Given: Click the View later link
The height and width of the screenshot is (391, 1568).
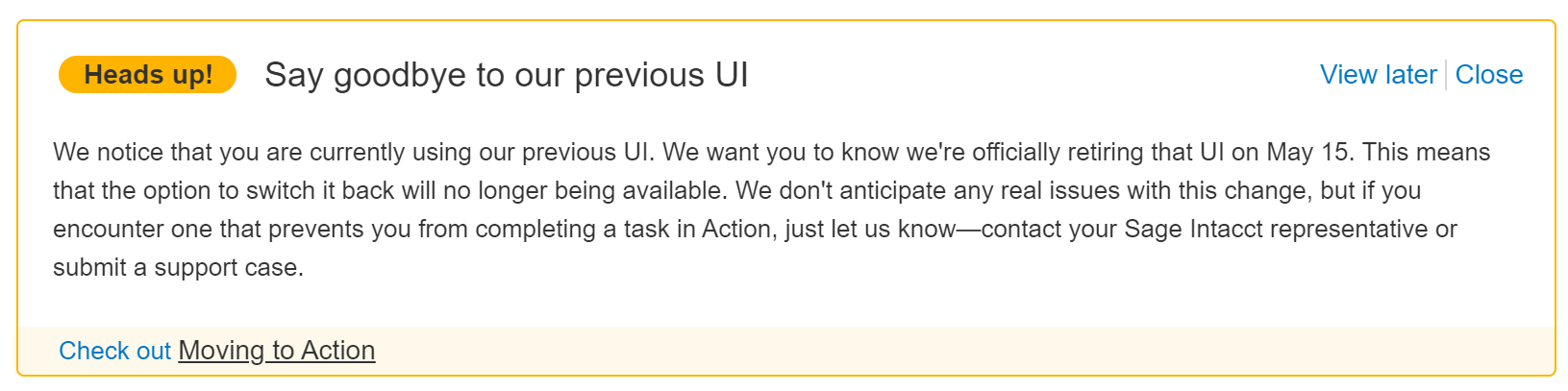Looking at the screenshot, I should pyautogui.click(x=1378, y=75).
